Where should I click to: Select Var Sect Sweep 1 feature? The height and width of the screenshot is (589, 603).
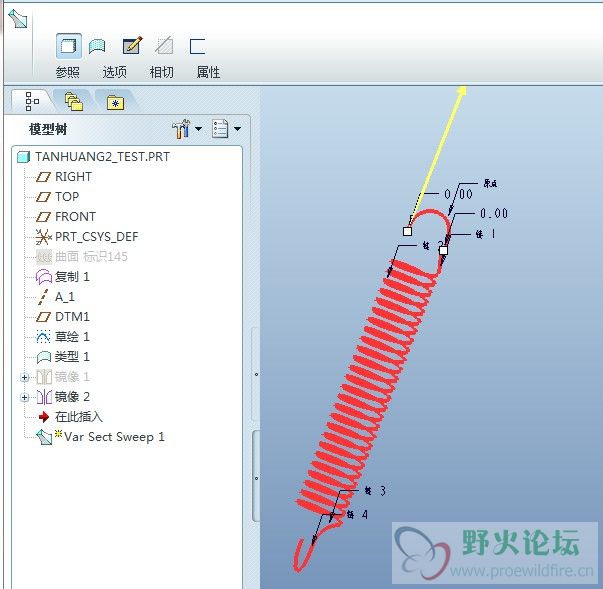point(114,437)
